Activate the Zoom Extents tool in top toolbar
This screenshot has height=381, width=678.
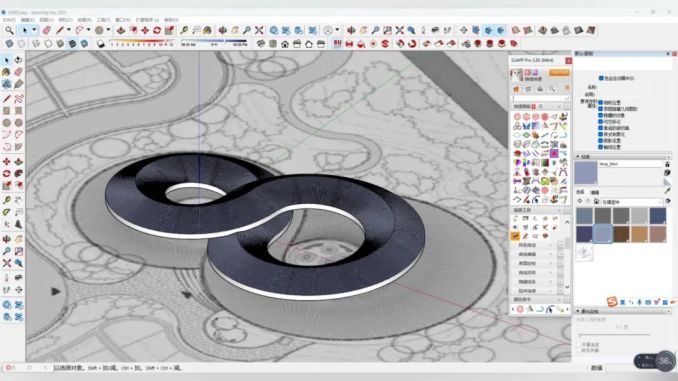[259, 30]
